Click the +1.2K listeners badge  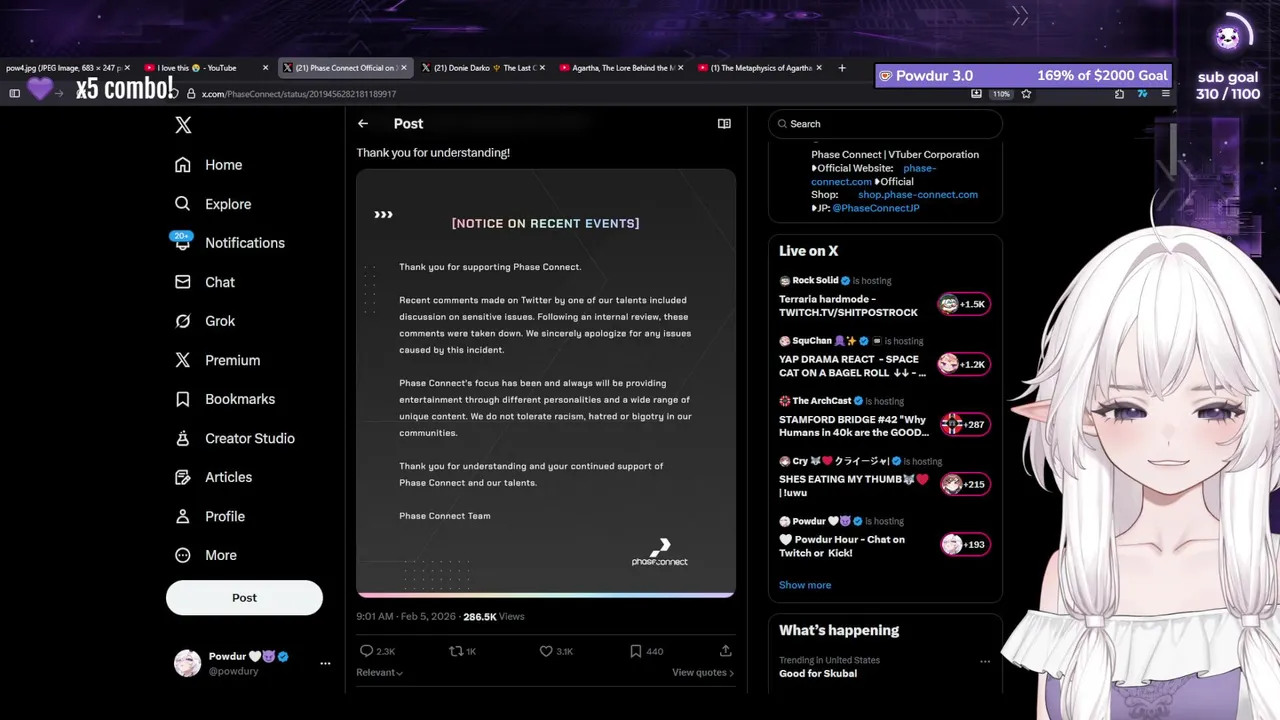964,364
